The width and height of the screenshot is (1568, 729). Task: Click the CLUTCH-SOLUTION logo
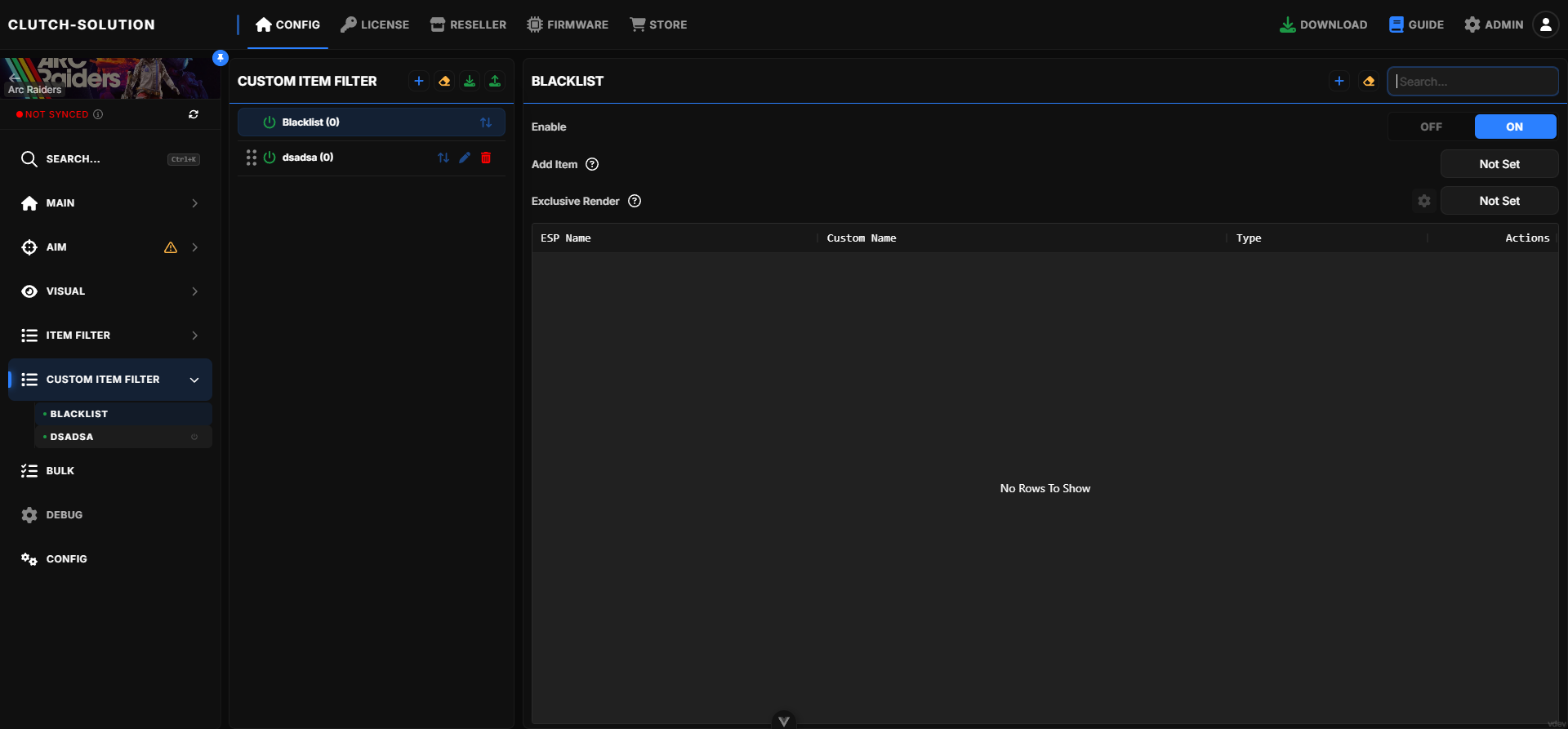[x=82, y=24]
